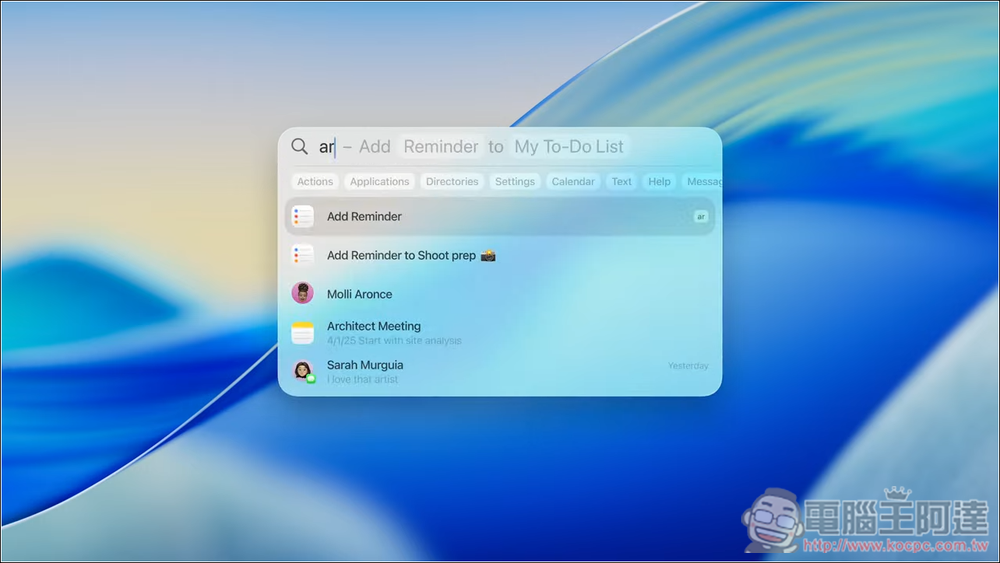Select the Messages filter chip

(702, 182)
